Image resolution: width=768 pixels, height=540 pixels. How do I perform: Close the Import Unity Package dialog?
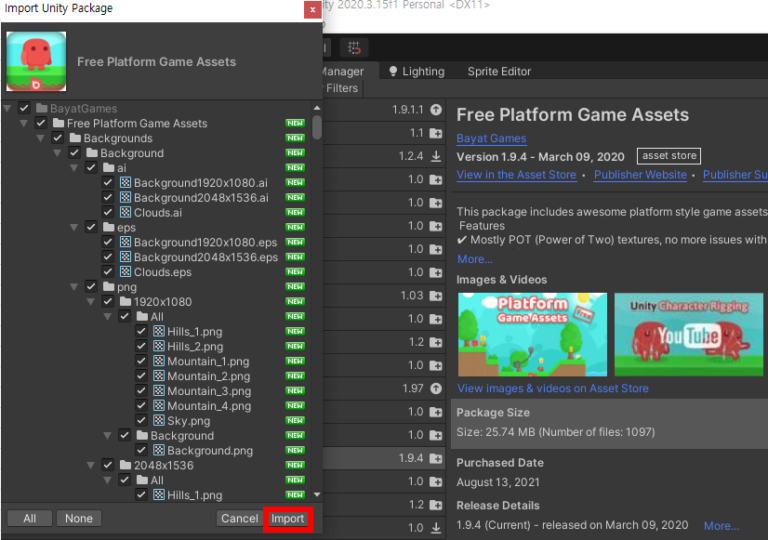click(x=312, y=9)
